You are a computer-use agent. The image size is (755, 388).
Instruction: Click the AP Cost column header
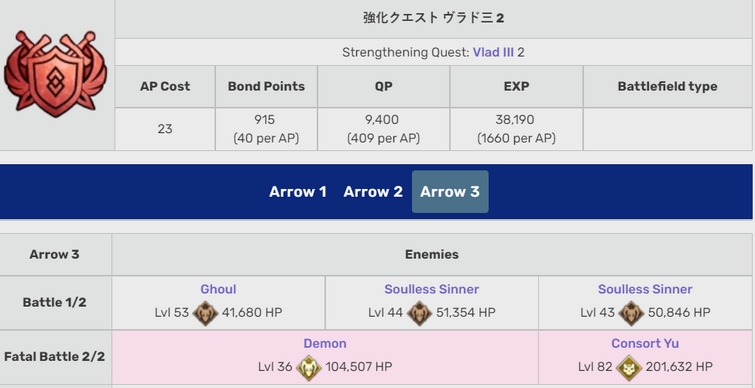[165, 87]
